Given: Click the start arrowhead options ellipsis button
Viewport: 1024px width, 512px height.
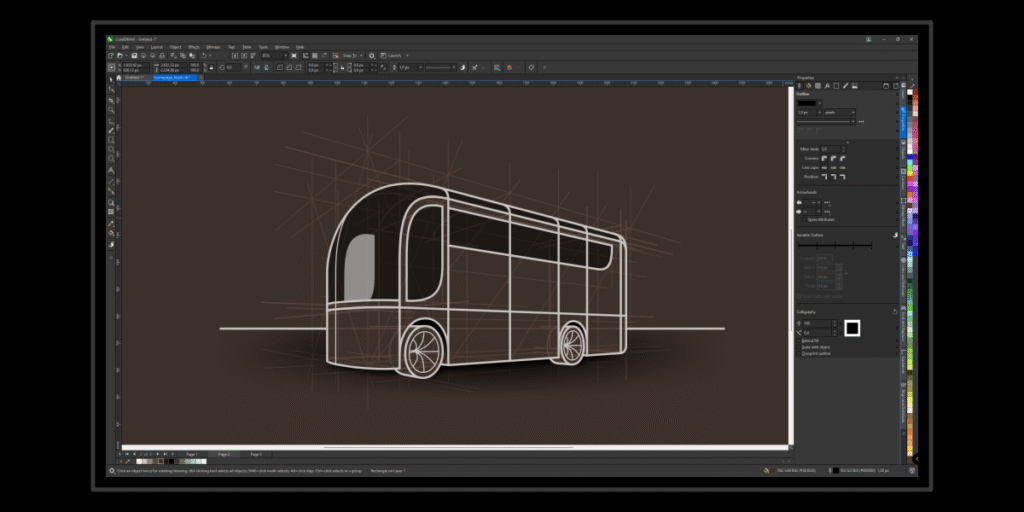Looking at the screenshot, I should (827, 202).
